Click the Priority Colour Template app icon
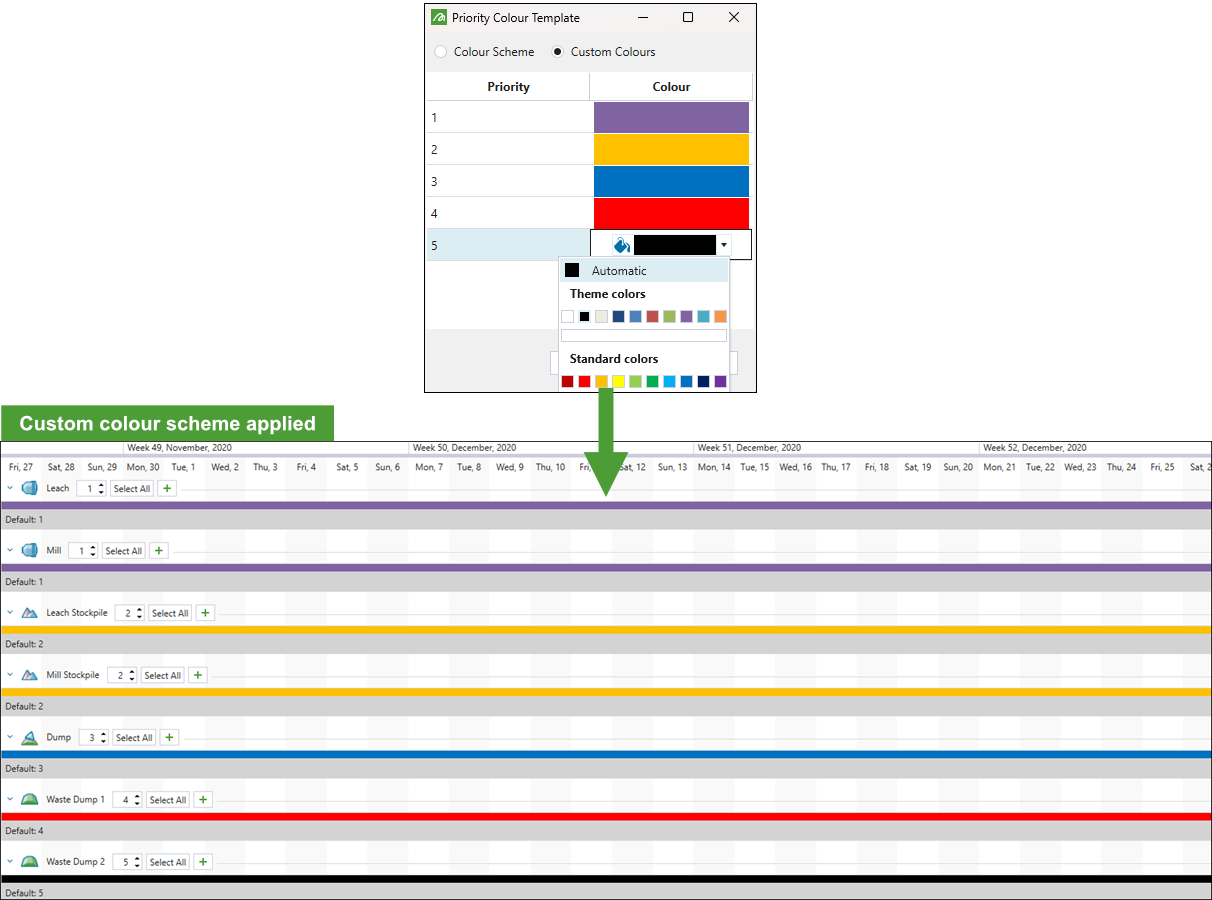 pos(439,18)
